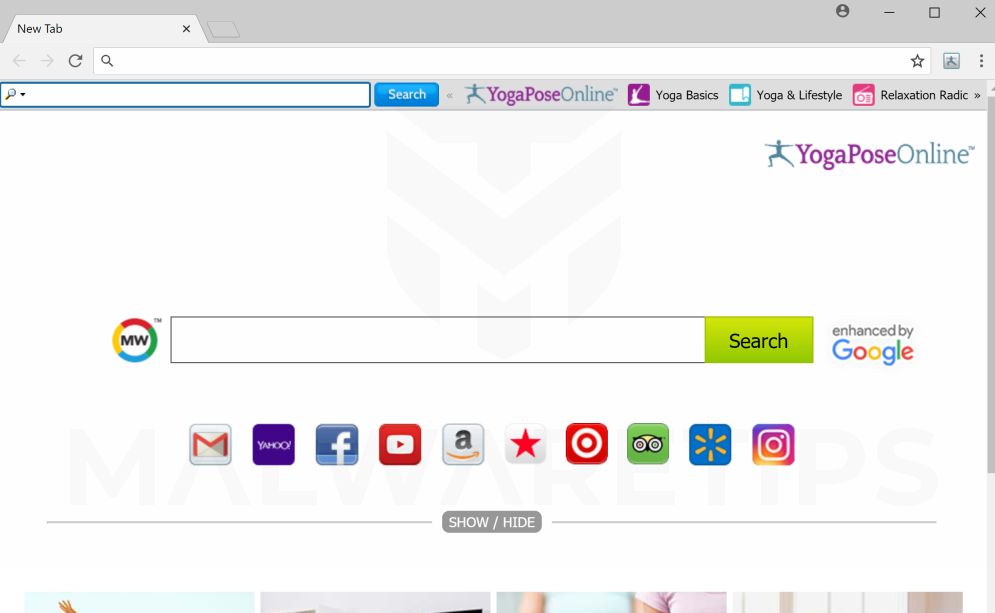Expand the toolbar overflow chevron on the right
The width and height of the screenshot is (995, 613).
(x=977, y=95)
